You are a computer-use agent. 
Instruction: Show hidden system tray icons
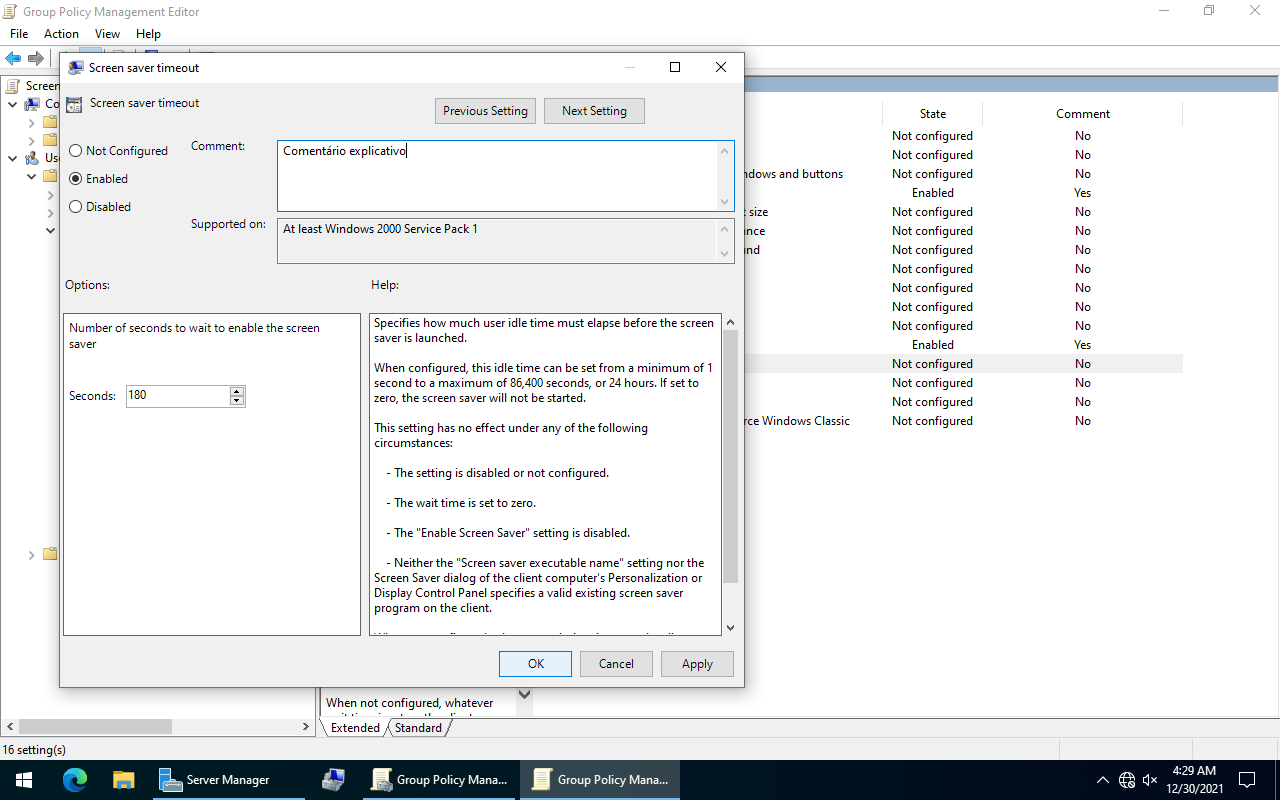[x=1102, y=780]
